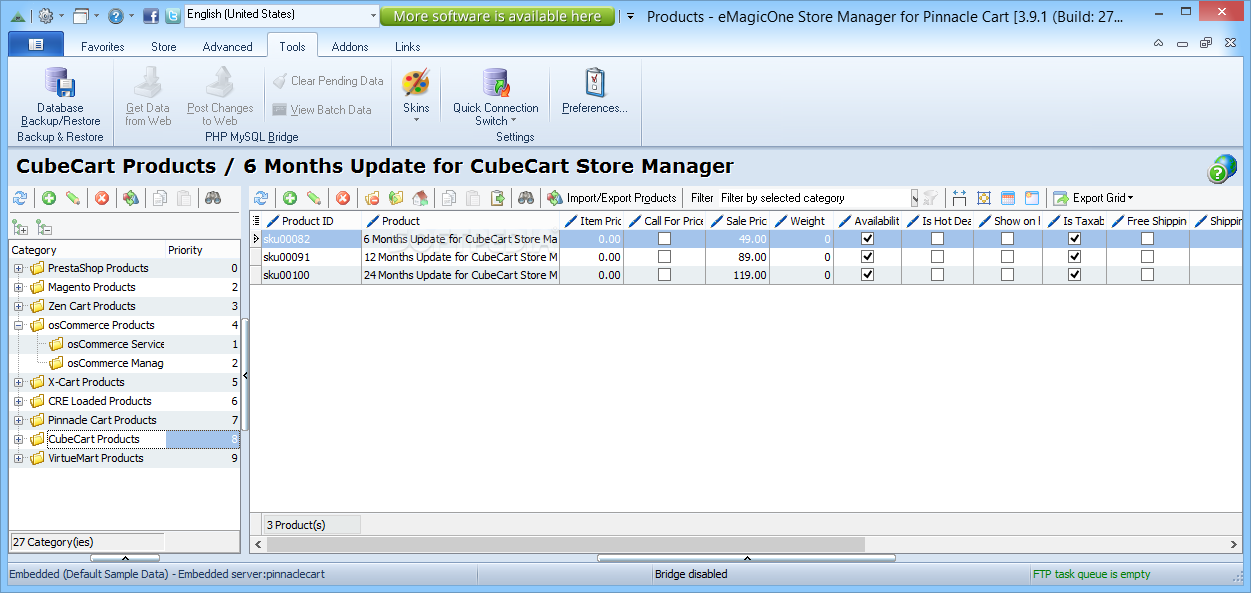Image resolution: width=1251 pixels, height=593 pixels.
Task: Toggle Call For Price for sku00082
Action: [x=664, y=239]
